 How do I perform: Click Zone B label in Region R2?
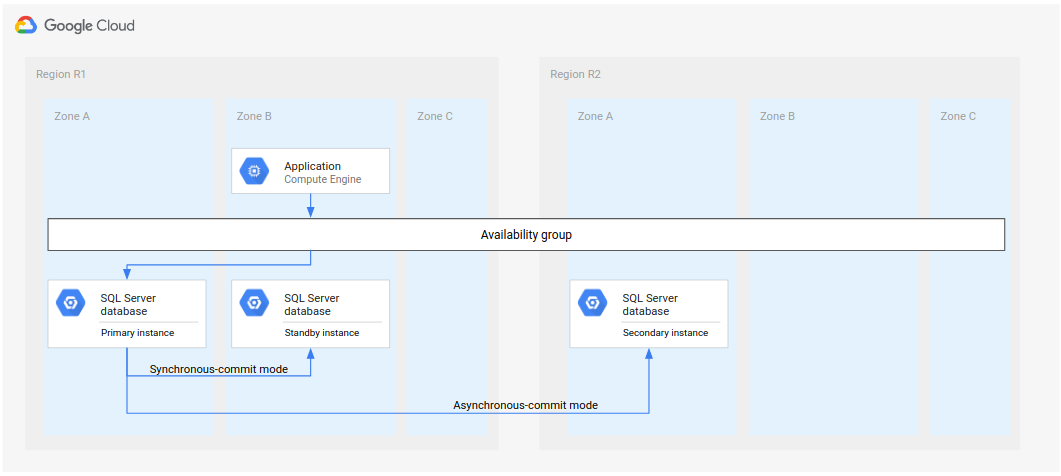pos(777,116)
